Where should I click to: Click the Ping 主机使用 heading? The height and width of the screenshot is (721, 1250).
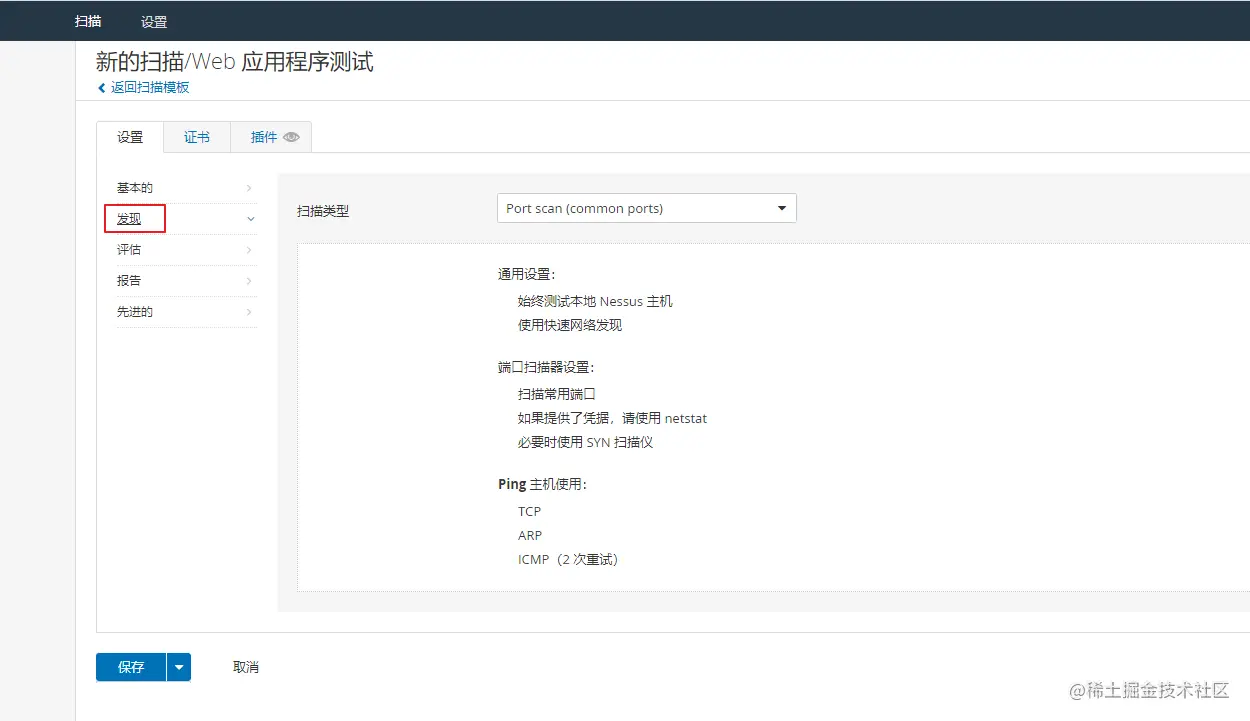coord(542,484)
